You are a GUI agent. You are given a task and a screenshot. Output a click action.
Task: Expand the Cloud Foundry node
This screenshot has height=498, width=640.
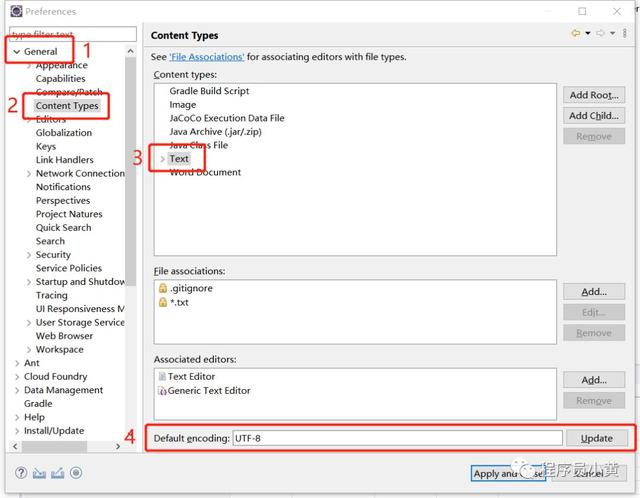coord(17,377)
